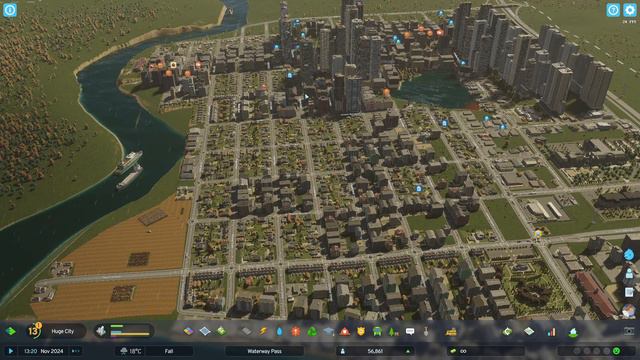Open the Chirper bird feed icon
640x360 pixels.
pos(629,311)
